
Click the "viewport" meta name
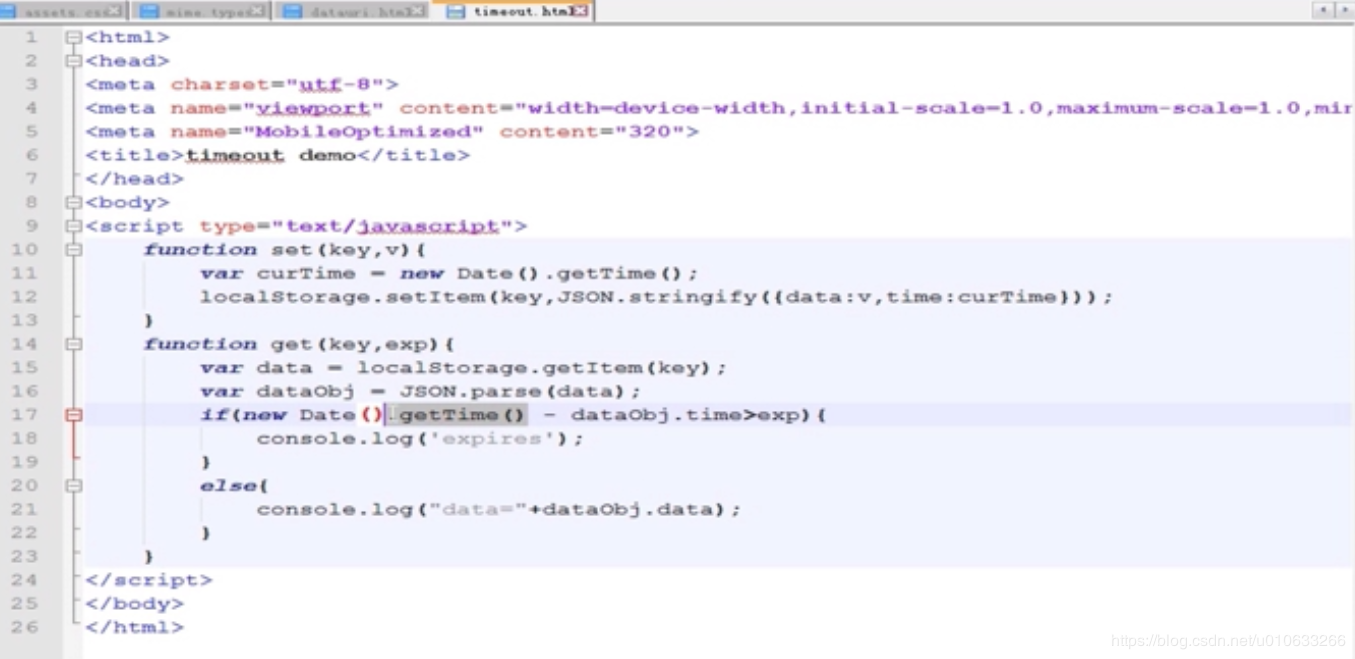[313, 108]
